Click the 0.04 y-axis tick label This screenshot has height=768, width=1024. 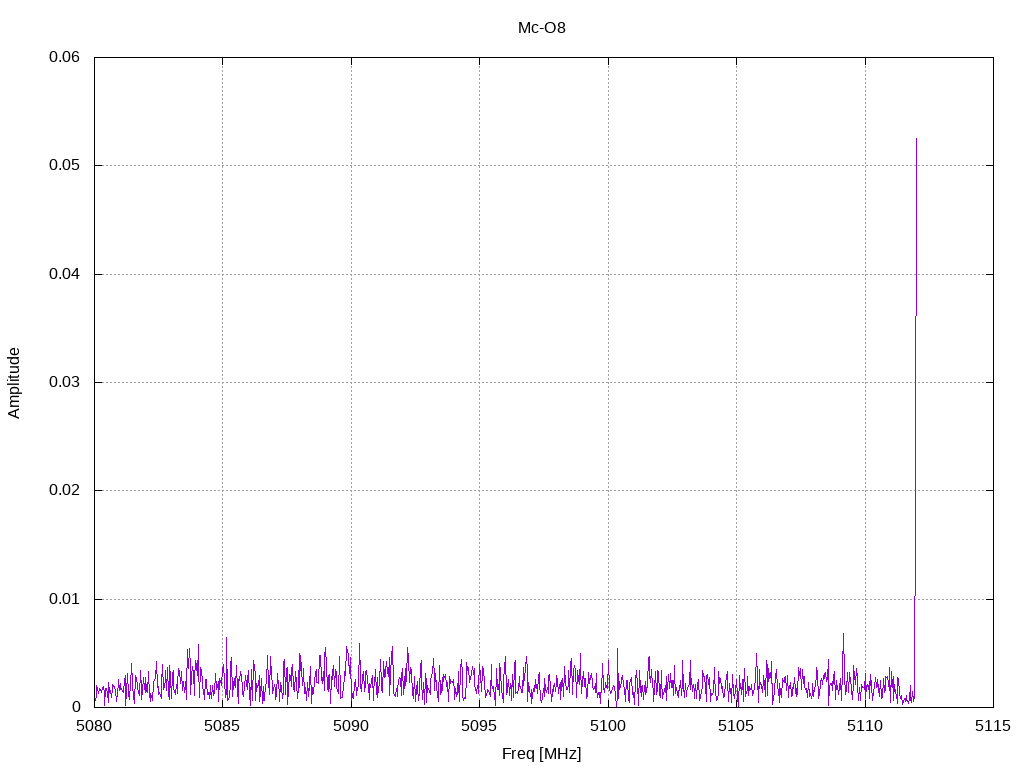point(64,274)
